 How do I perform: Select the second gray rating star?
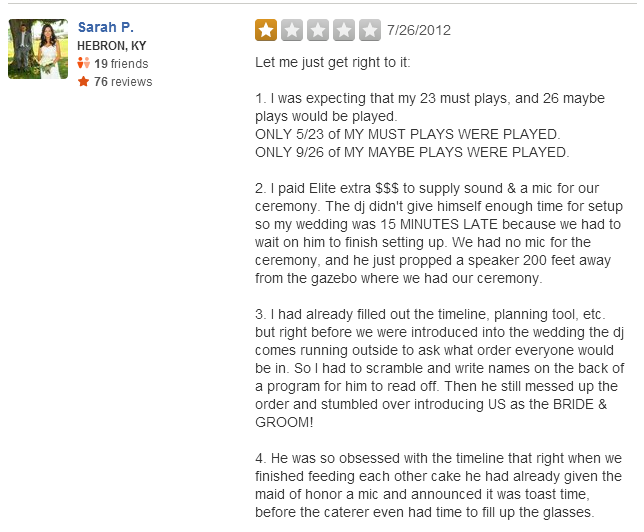pos(292,30)
